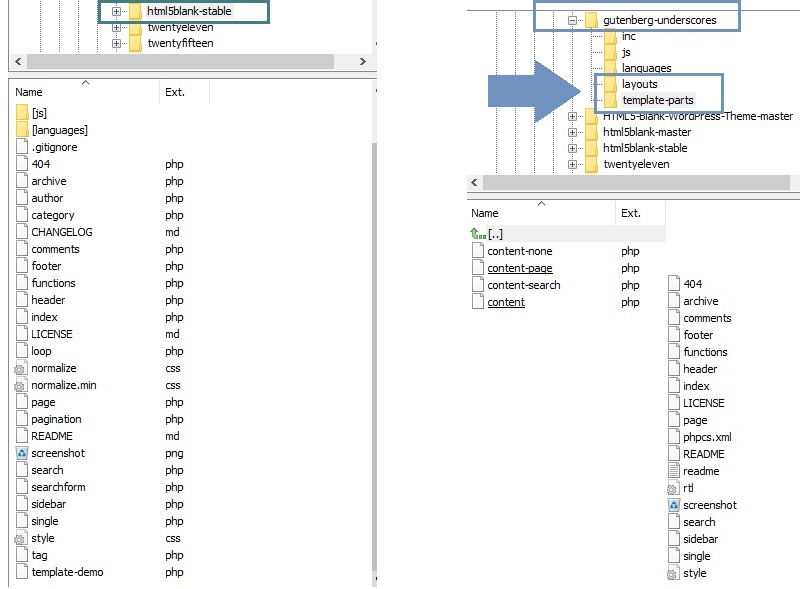Click the readme text document icon
This screenshot has width=800, height=589.
point(674,471)
